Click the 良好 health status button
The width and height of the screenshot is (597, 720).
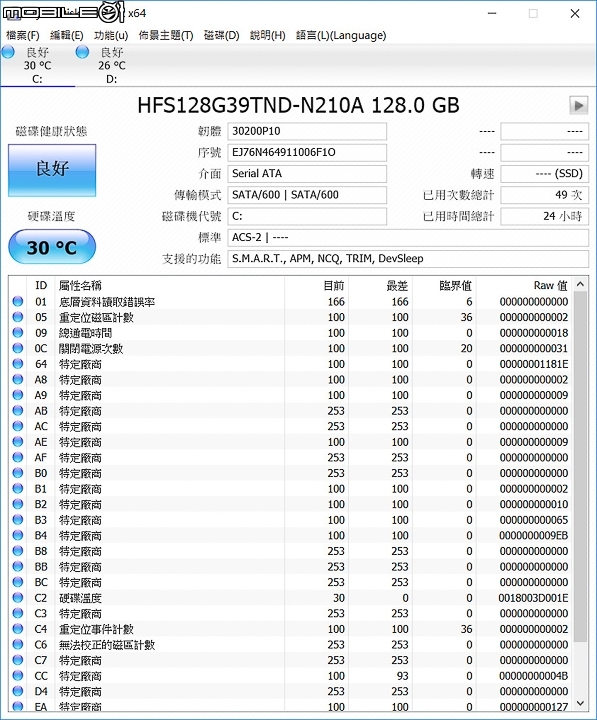[x=52, y=170]
